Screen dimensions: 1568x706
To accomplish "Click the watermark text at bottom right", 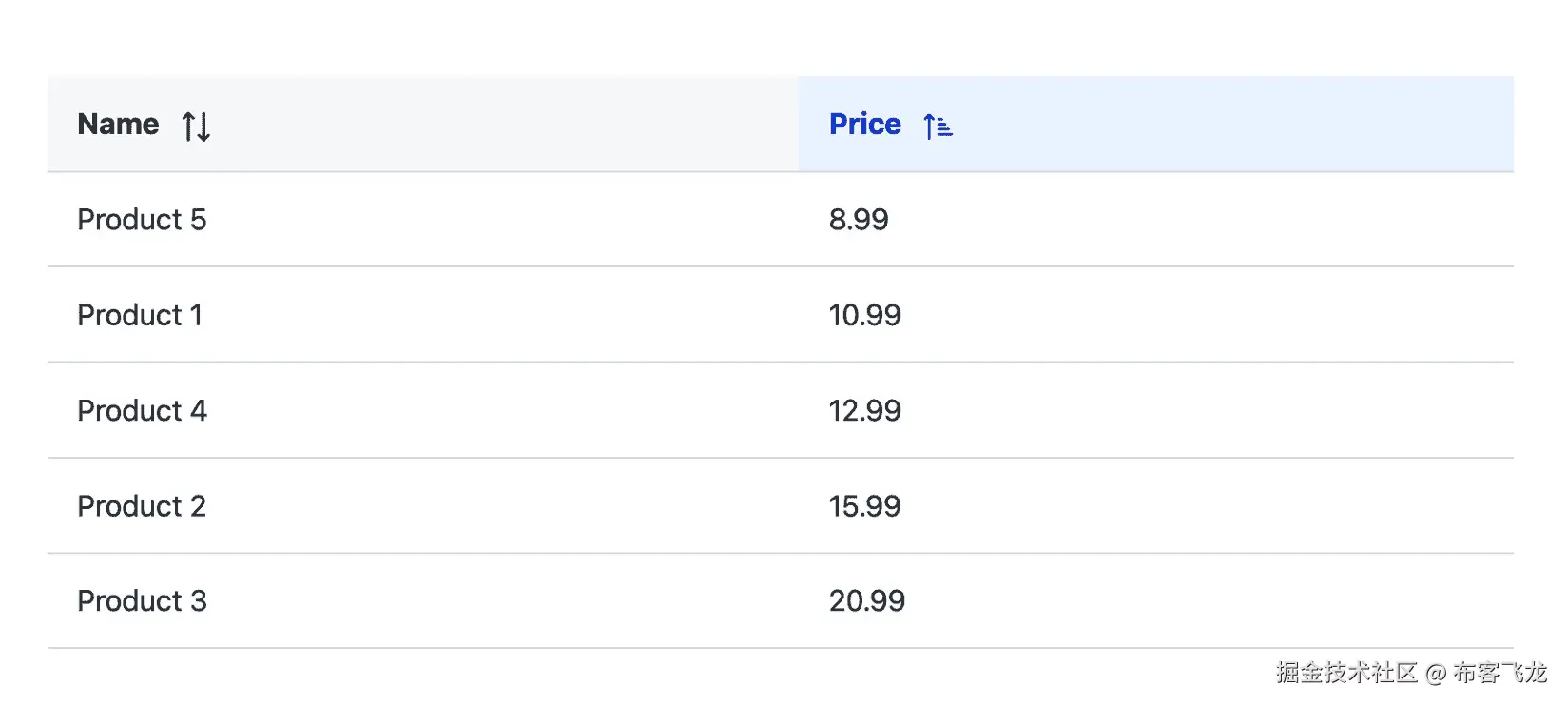I will pos(1411,673).
